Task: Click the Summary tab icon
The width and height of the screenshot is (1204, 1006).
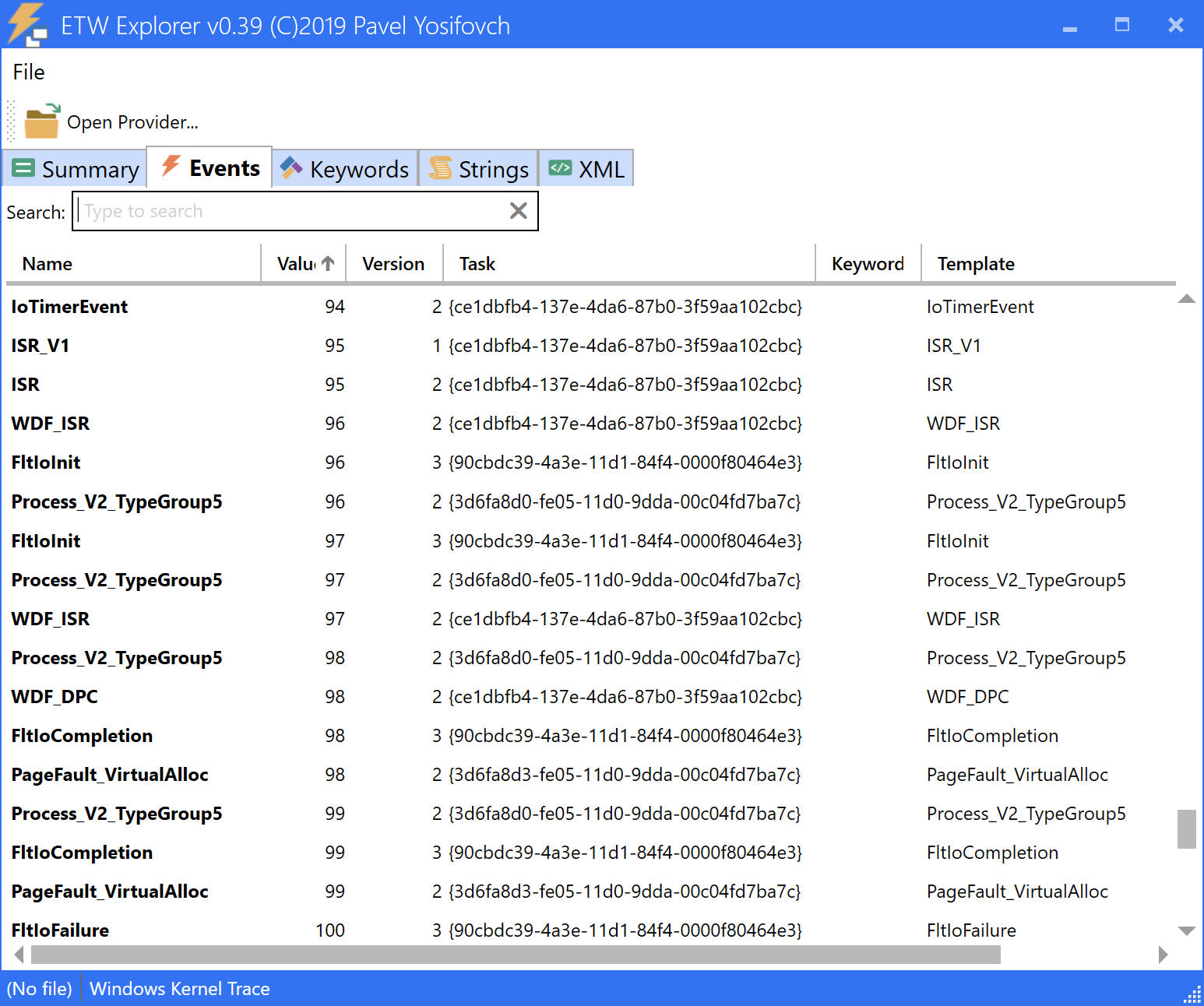Action: pyautogui.click(x=24, y=168)
